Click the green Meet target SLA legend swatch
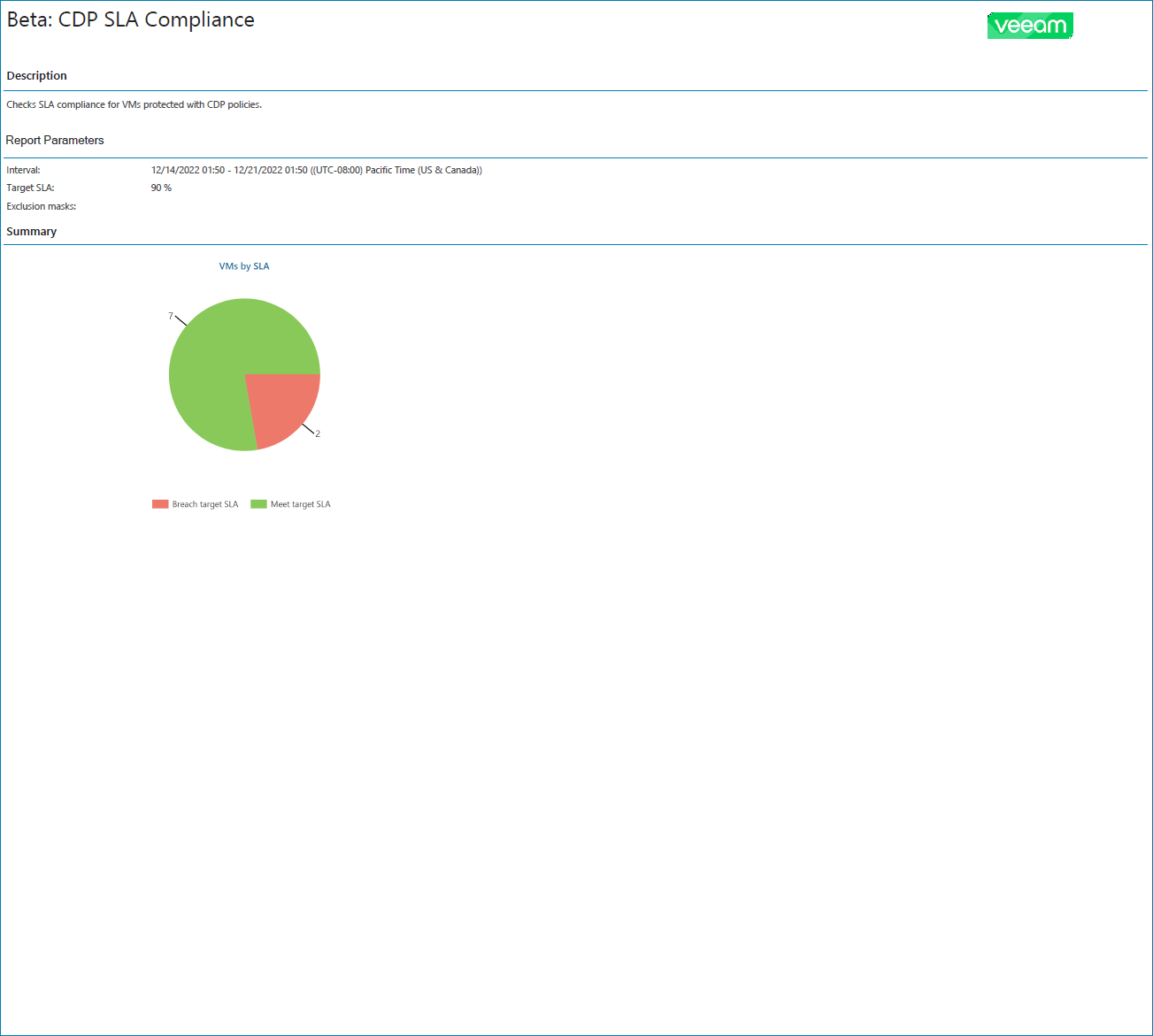This screenshot has width=1153, height=1036. (258, 504)
